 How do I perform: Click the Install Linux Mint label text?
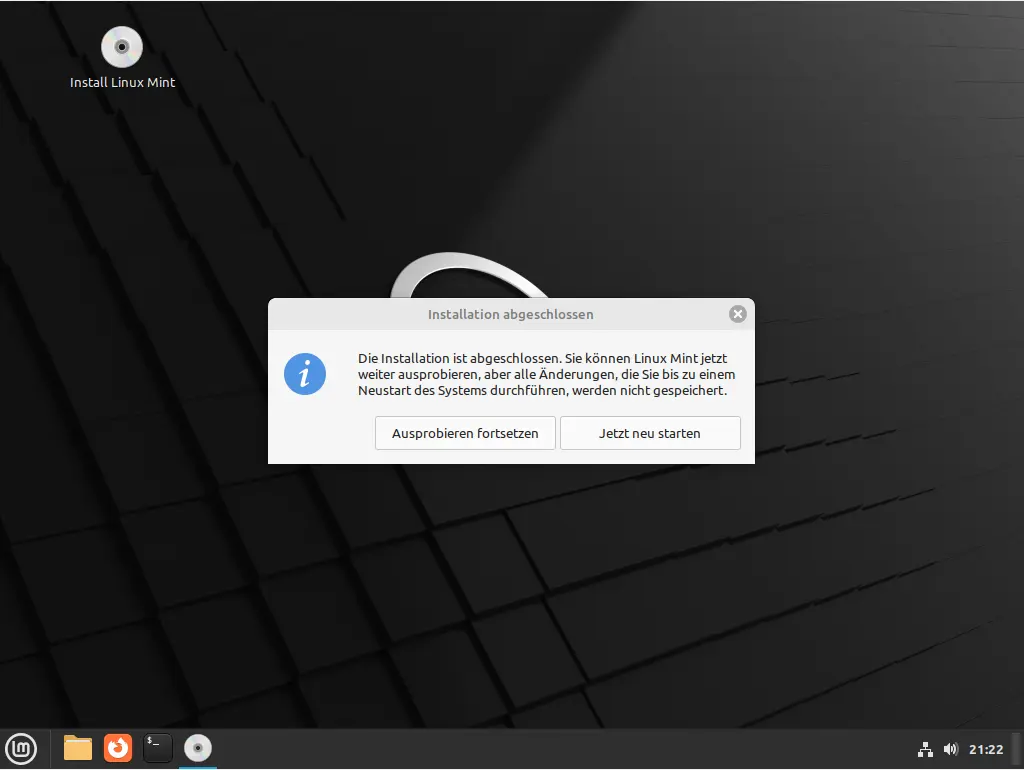(x=121, y=82)
